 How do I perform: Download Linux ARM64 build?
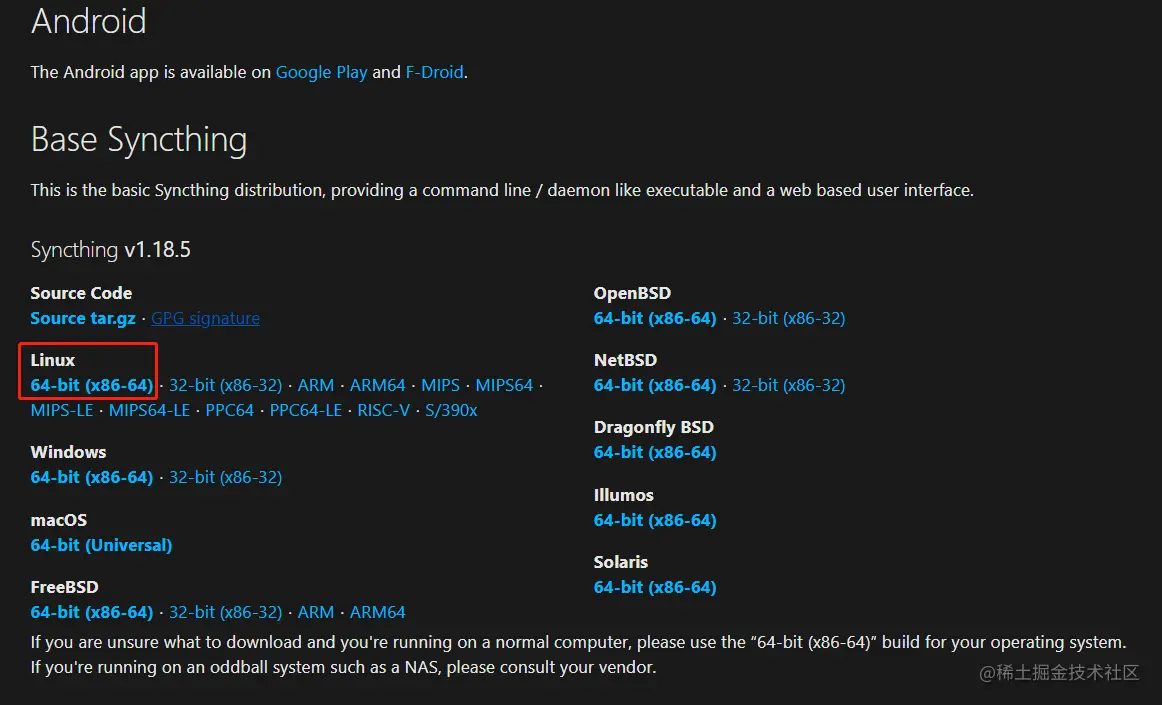point(377,385)
